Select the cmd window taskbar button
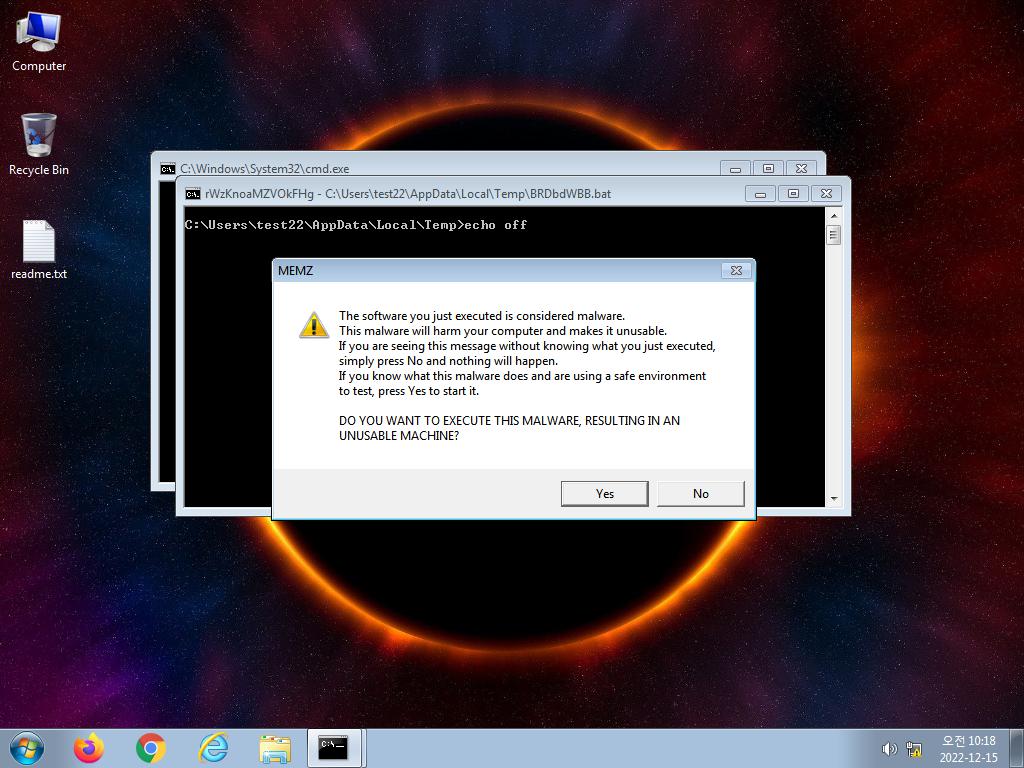Viewport: 1024px width, 768px height. (x=334, y=748)
